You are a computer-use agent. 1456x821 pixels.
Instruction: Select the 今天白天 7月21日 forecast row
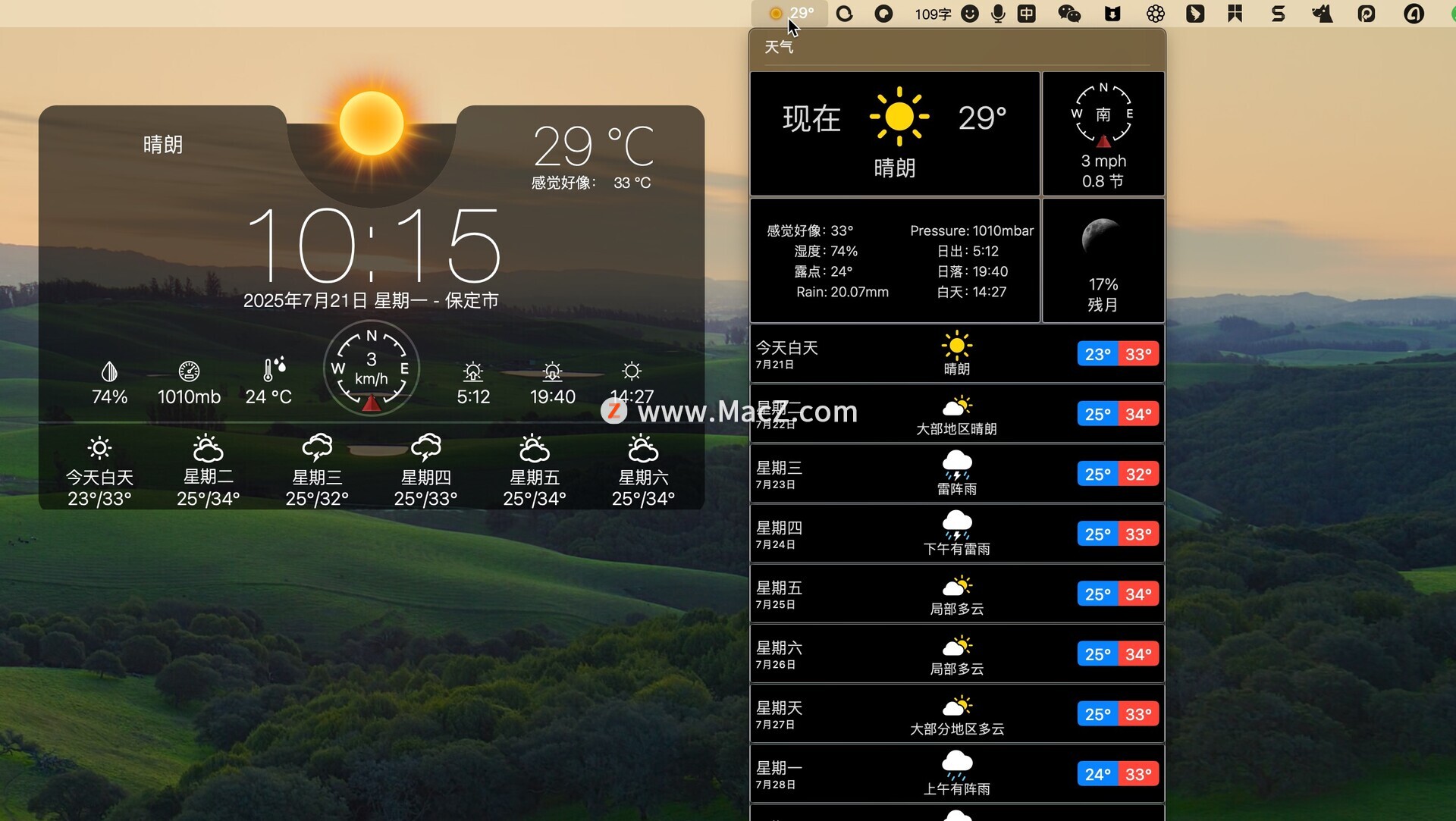957,354
